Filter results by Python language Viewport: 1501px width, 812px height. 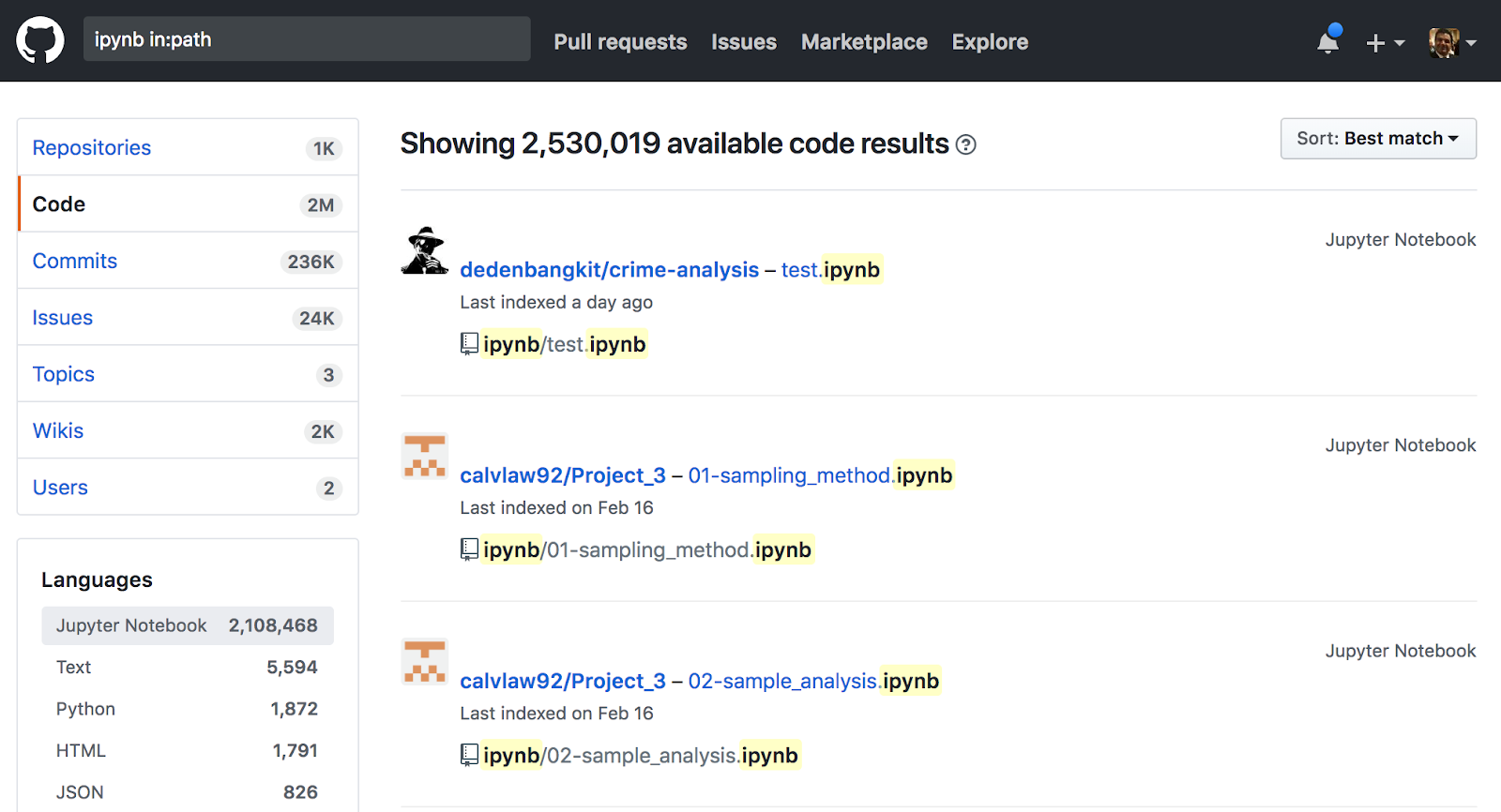click(x=188, y=709)
